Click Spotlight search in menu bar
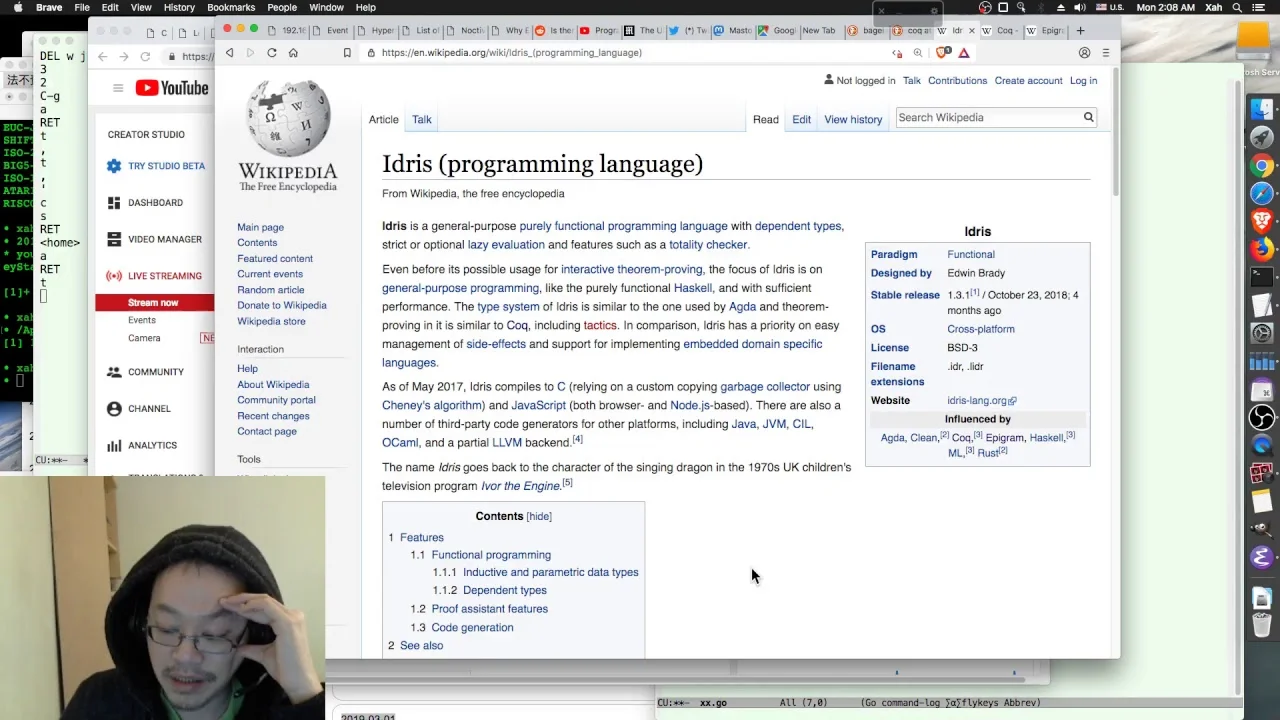1280x720 pixels. (x=1238, y=7)
